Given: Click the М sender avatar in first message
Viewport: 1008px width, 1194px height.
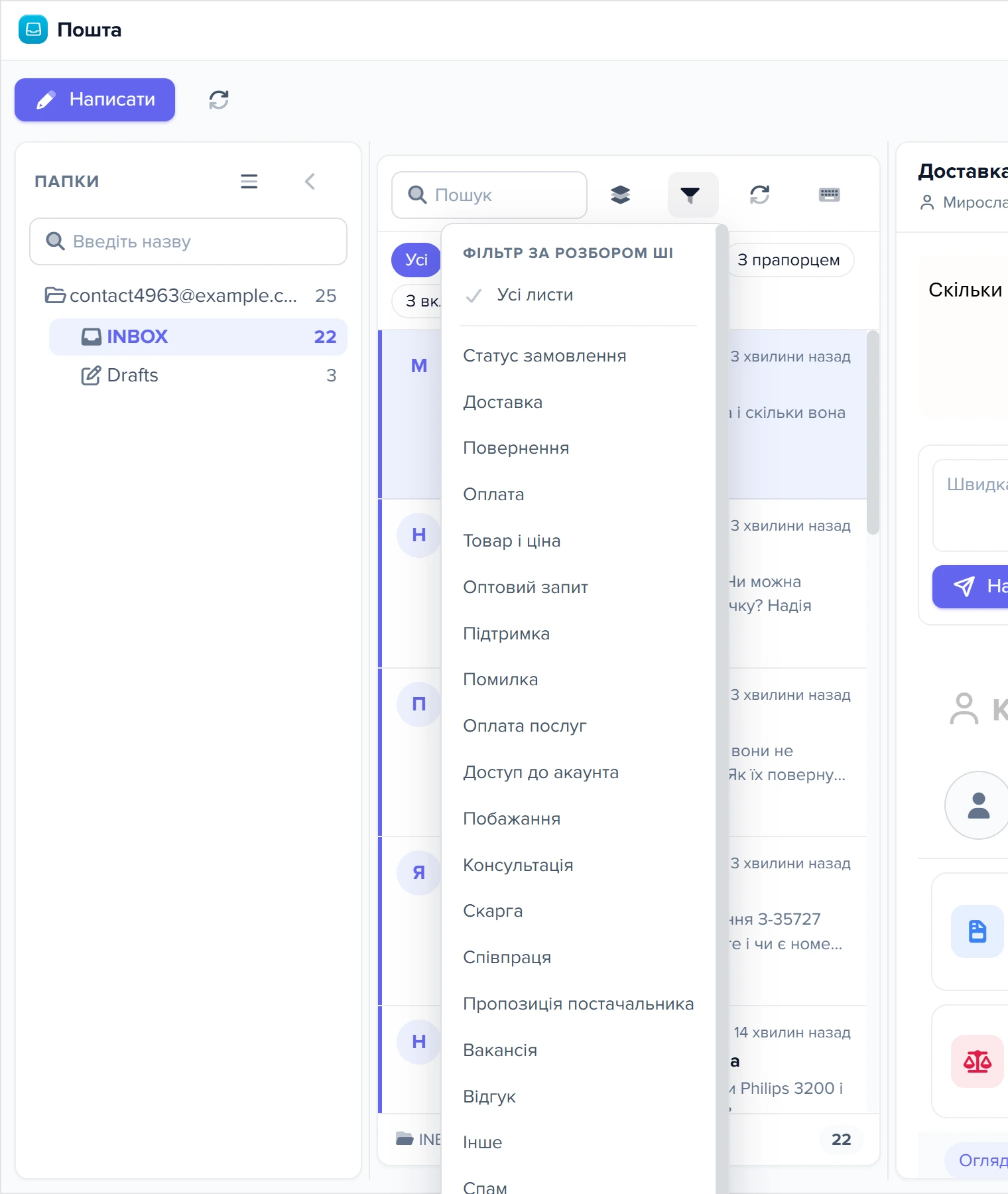Looking at the screenshot, I should tap(419, 366).
